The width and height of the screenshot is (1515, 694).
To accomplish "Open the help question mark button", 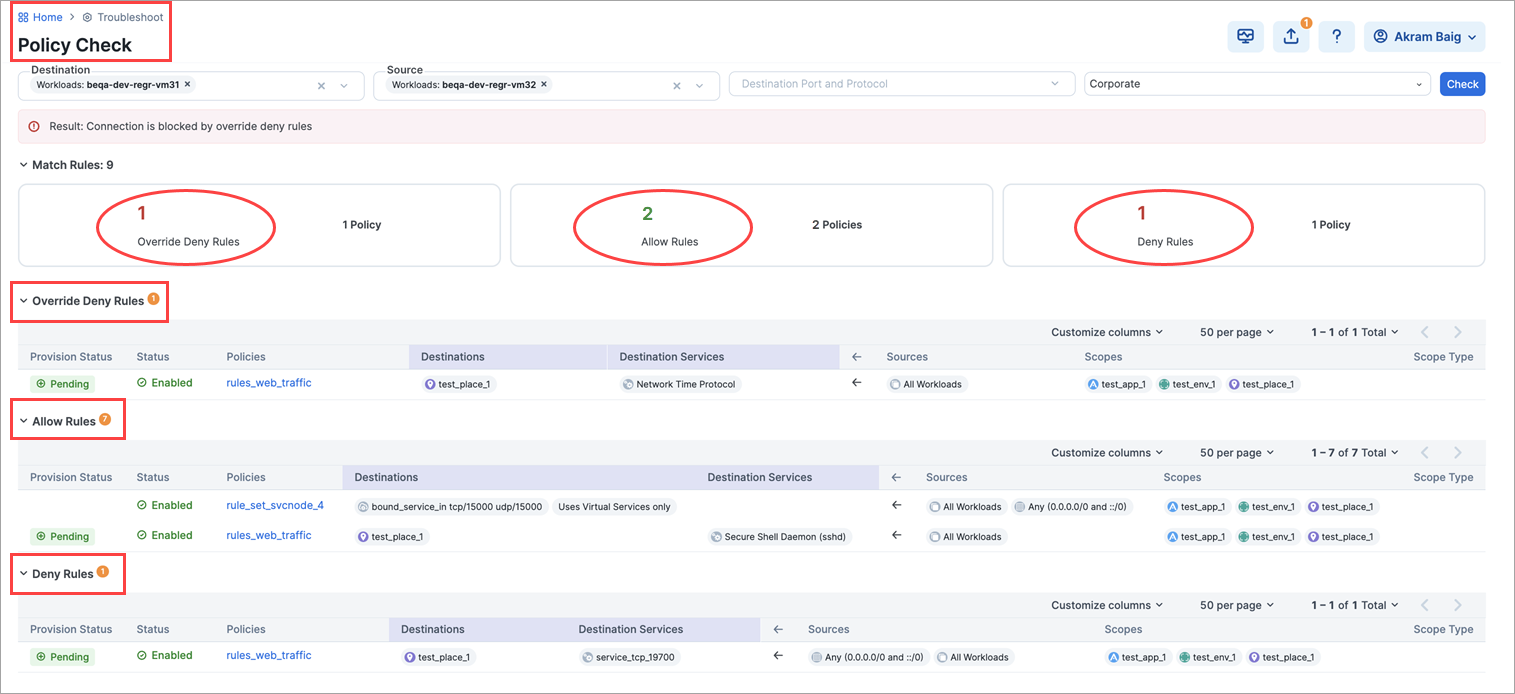I will click(1337, 37).
